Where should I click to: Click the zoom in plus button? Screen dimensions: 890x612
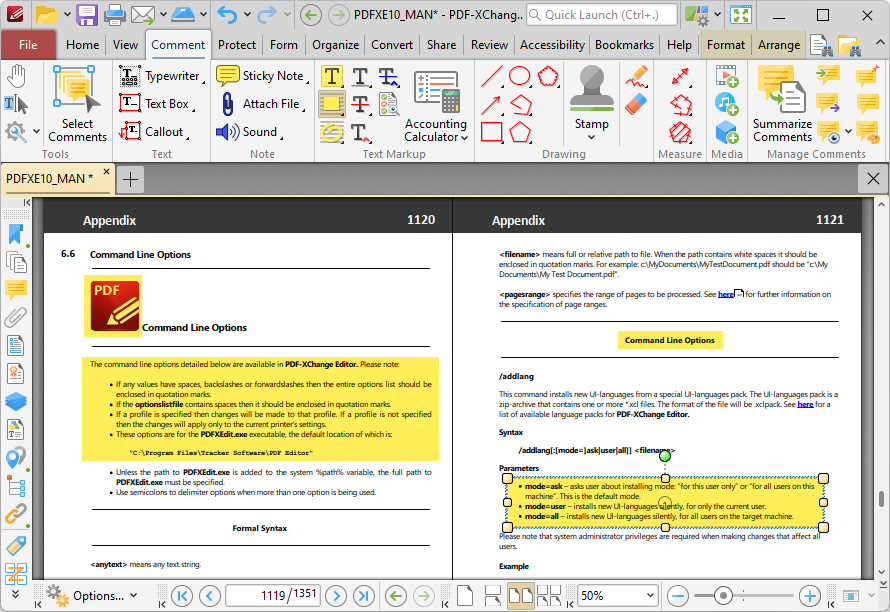coord(809,596)
